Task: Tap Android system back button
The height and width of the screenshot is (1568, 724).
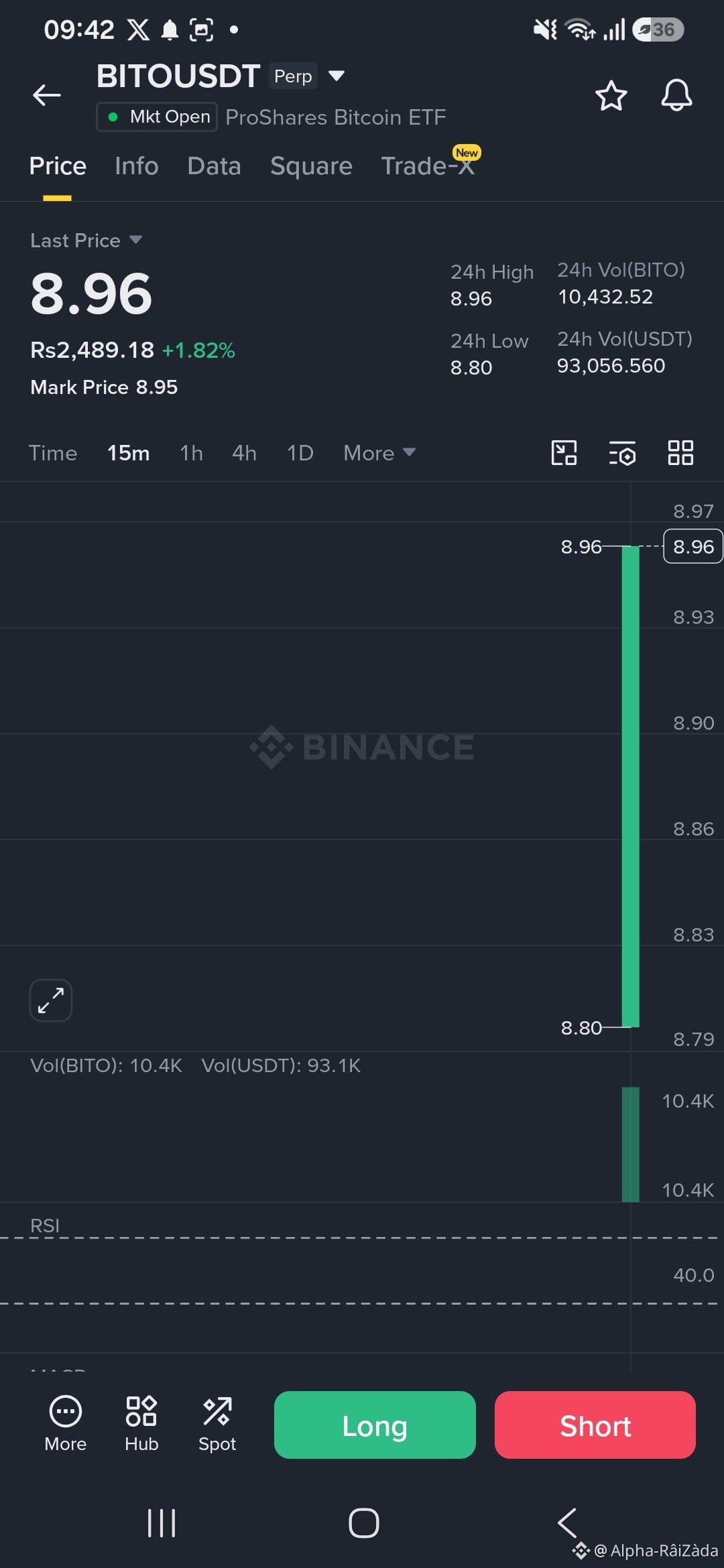Action: [x=567, y=1523]
